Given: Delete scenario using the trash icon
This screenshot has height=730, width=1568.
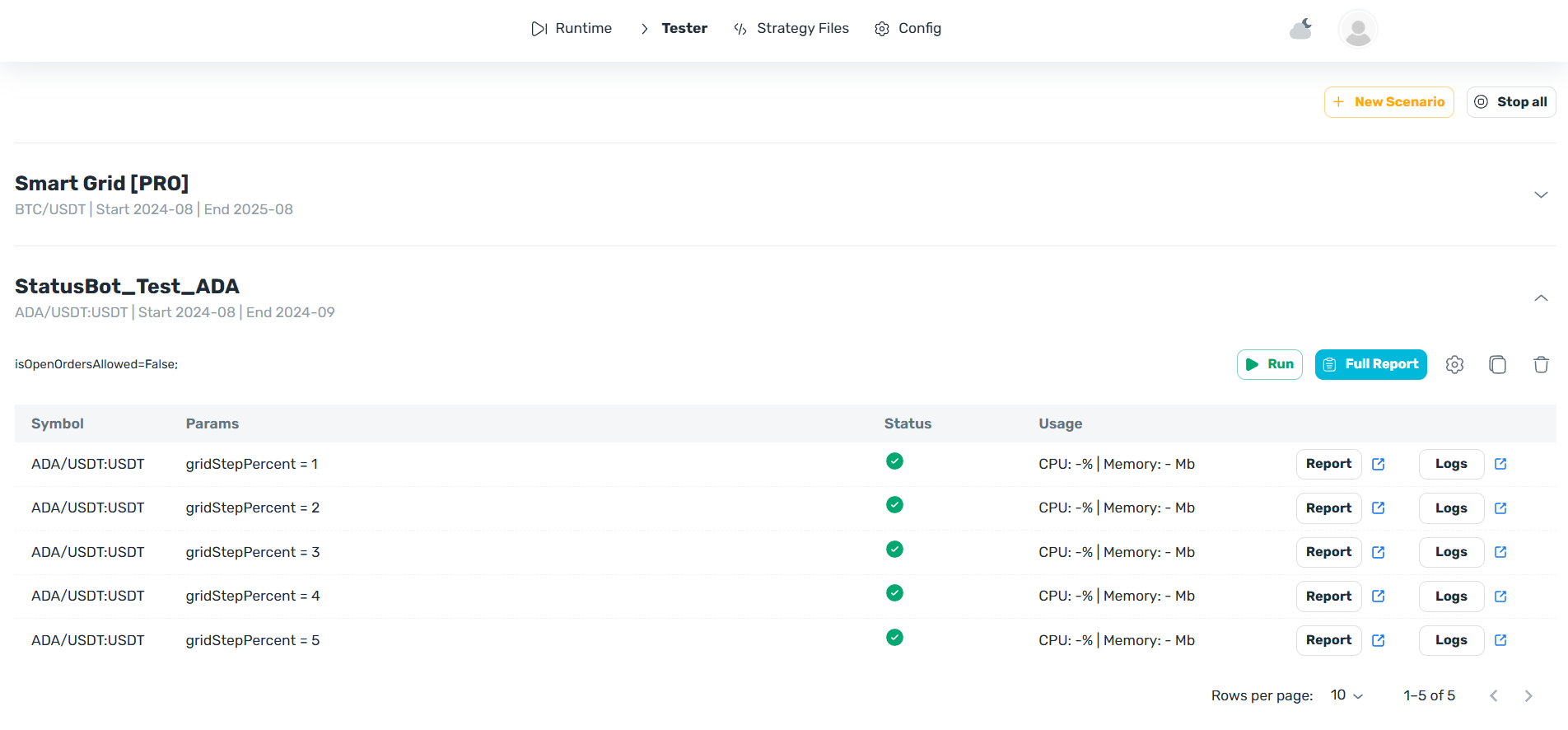Looking at the screenshot, I should [x=1541, y=364].
